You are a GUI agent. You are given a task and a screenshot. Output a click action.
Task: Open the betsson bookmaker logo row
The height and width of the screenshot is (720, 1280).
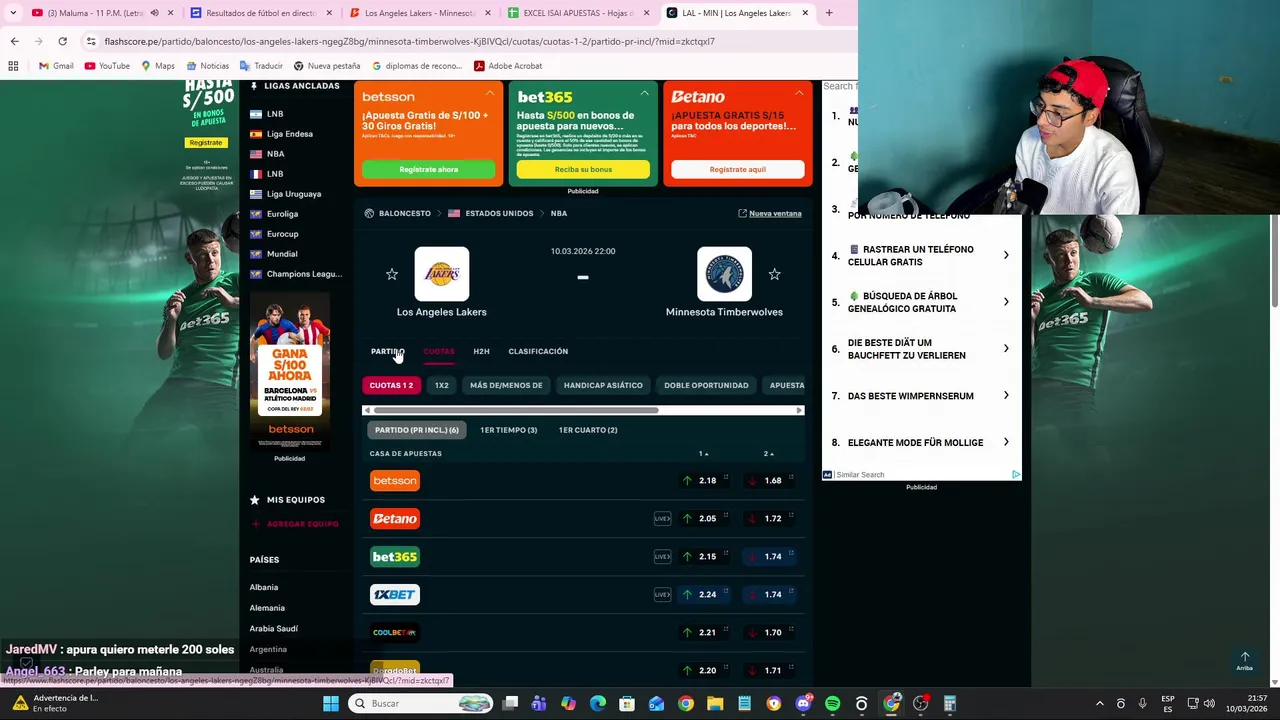point(395,481)
